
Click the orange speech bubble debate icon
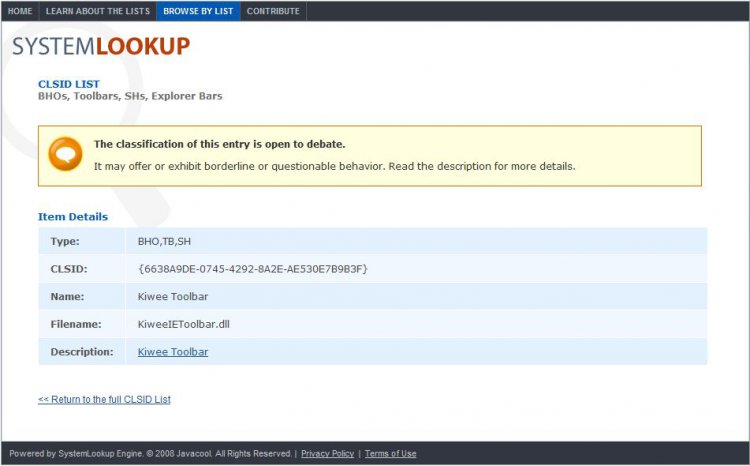(66, 154)
